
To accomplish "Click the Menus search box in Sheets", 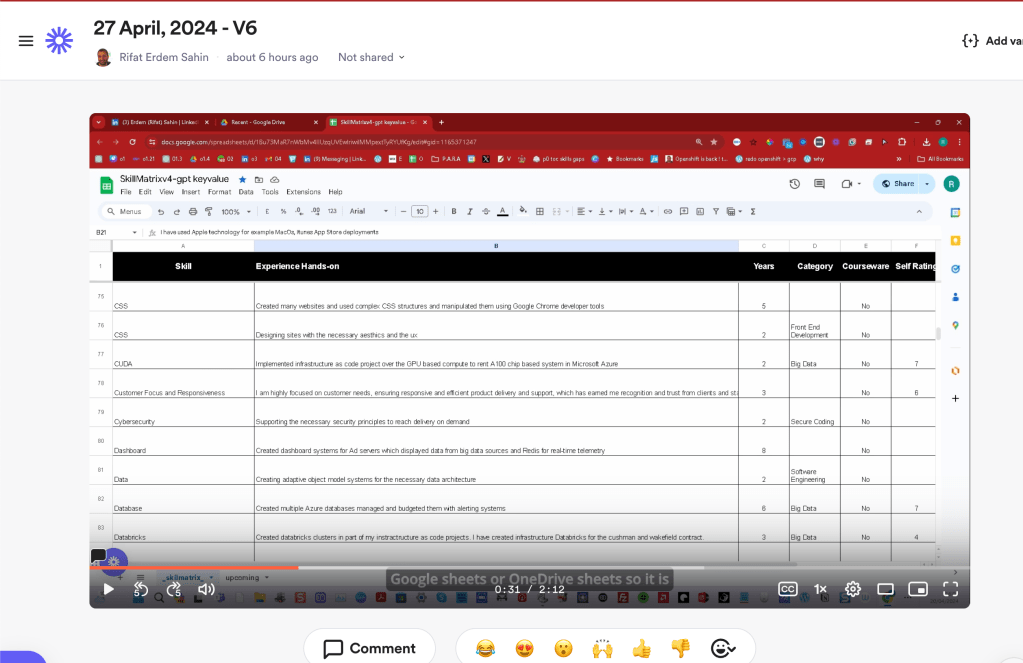I will coord(125,211).
